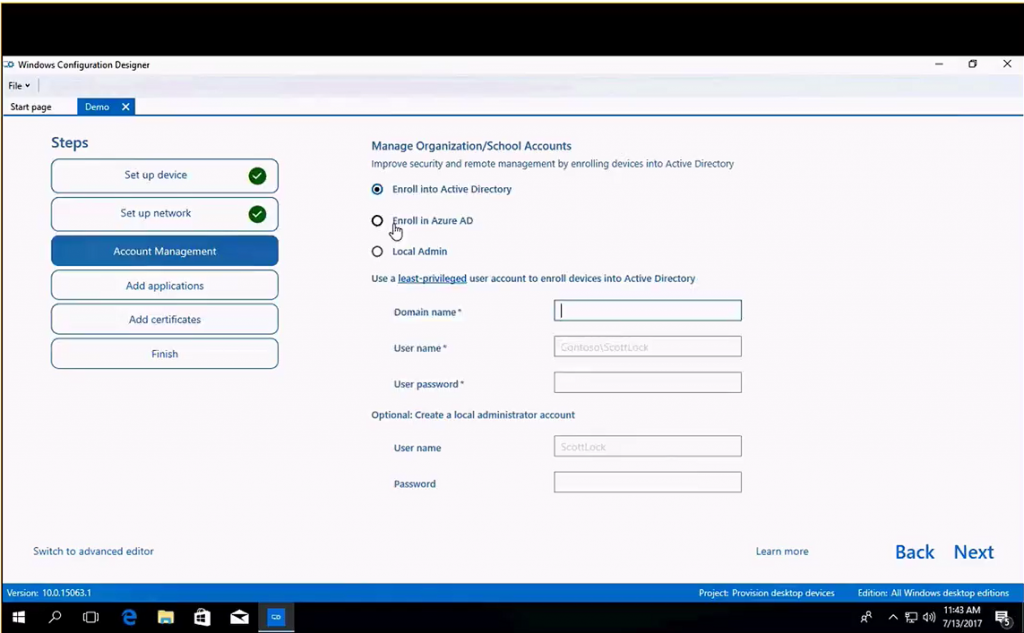
Task: Show hidden system tray icons
Action: (893, 617)
